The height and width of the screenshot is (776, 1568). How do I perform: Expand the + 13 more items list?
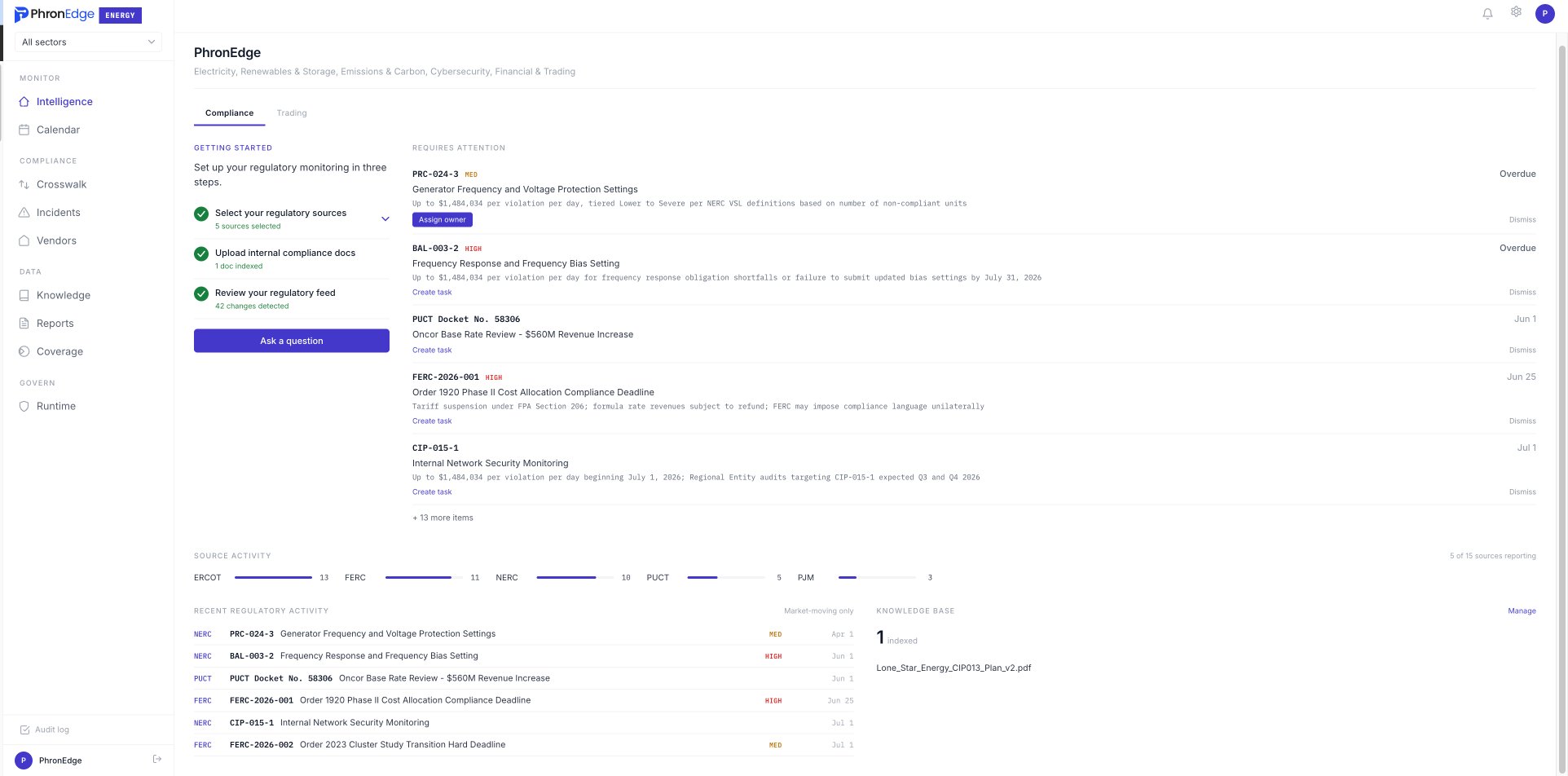(x=443, y=518)
